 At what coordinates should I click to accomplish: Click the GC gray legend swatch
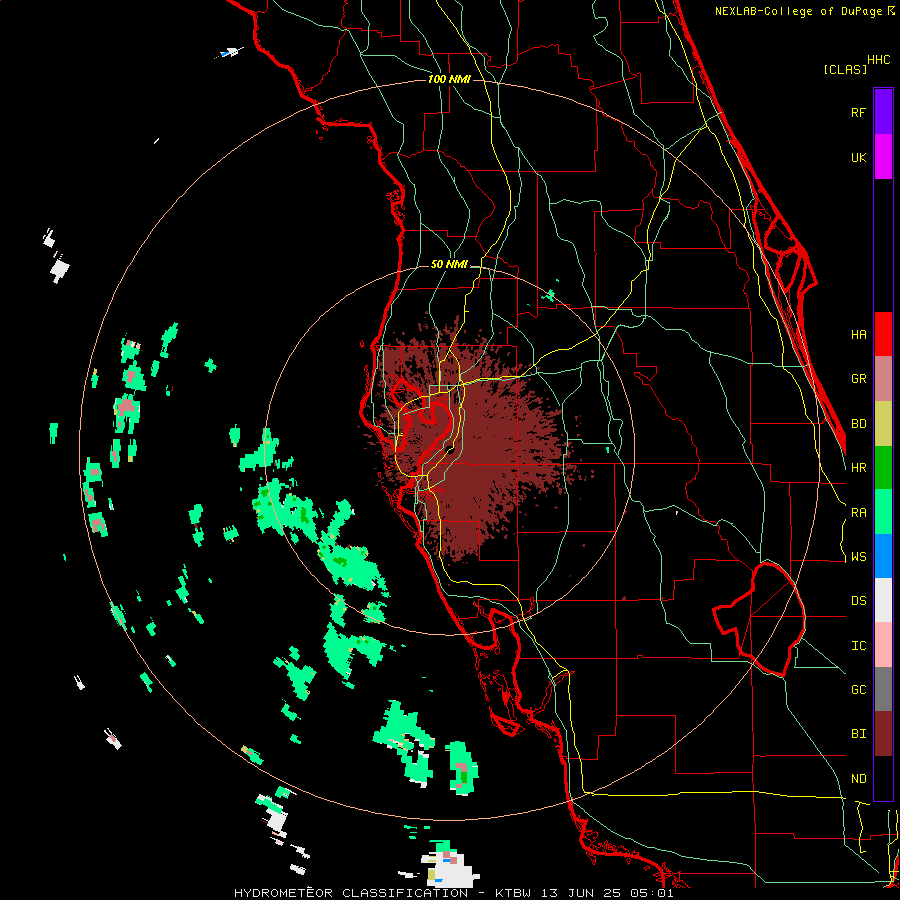point(883,689)
